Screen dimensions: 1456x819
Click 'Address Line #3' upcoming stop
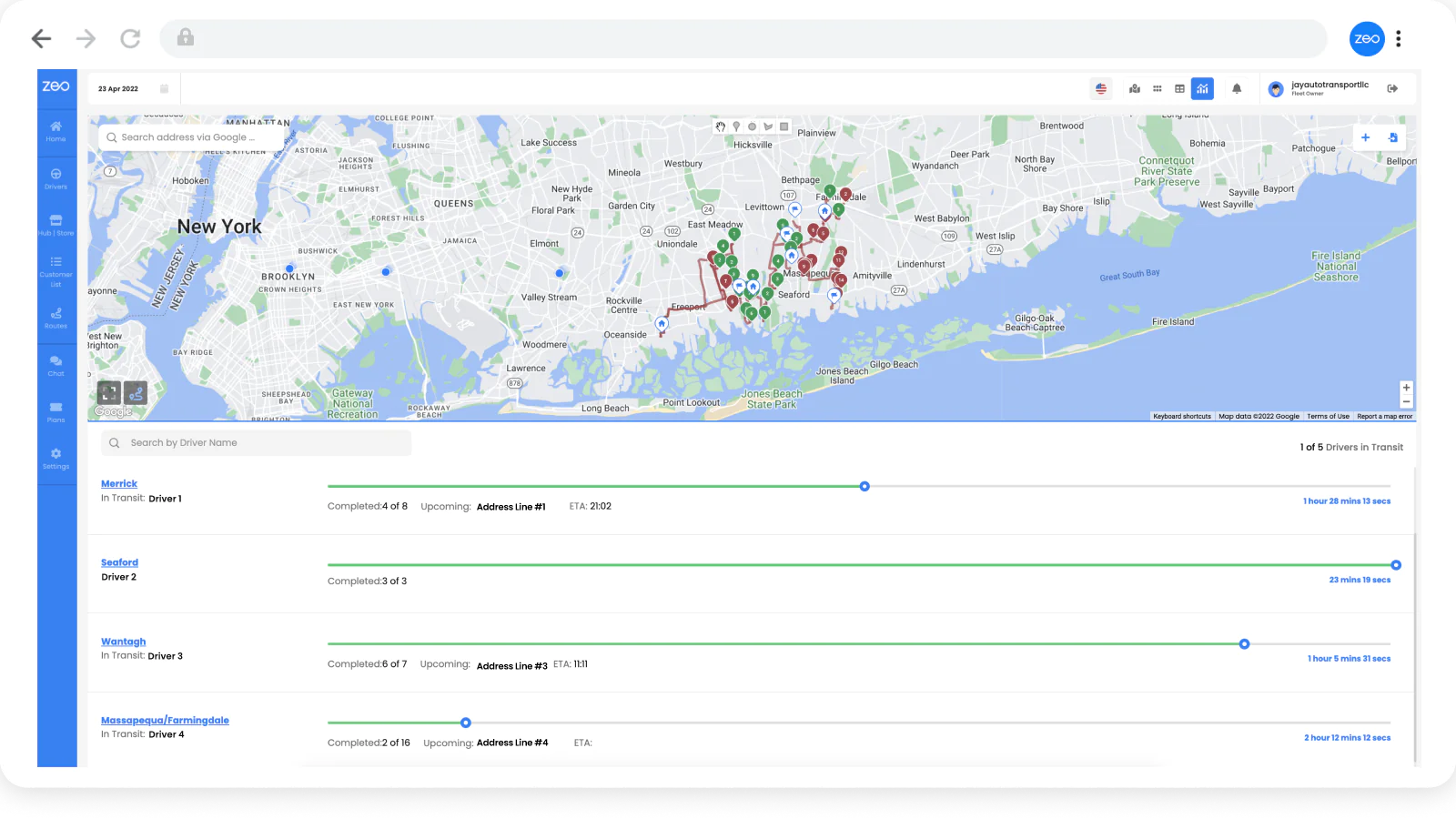click(512, 666)
